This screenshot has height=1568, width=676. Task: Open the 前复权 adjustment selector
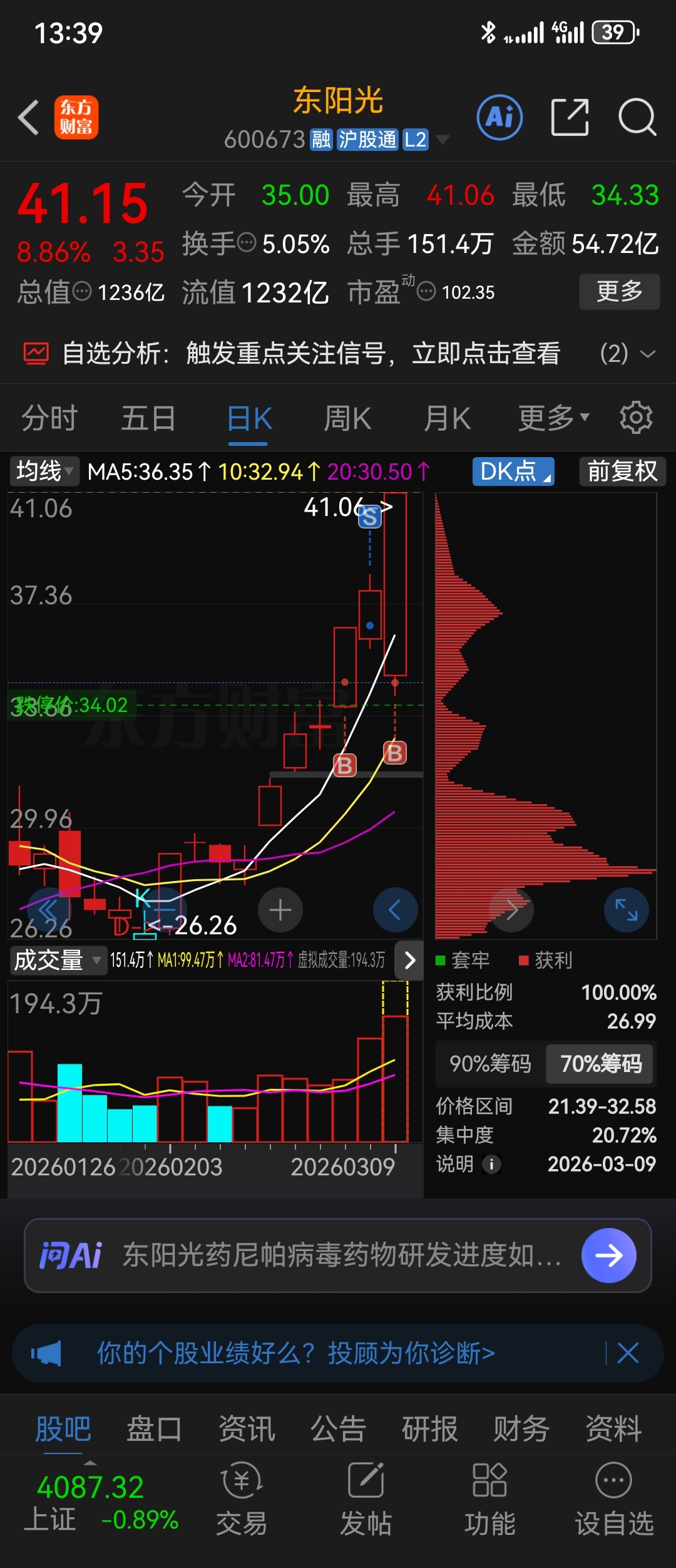[x=622, y=471]
